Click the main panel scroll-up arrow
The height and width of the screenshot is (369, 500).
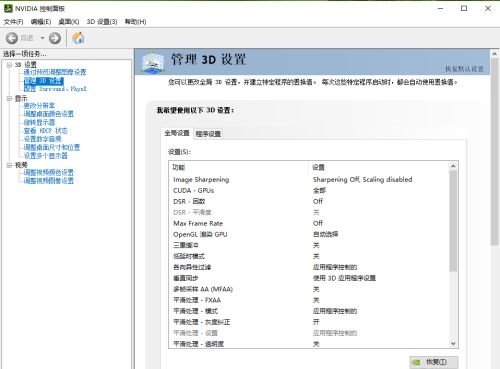(495, 54)
